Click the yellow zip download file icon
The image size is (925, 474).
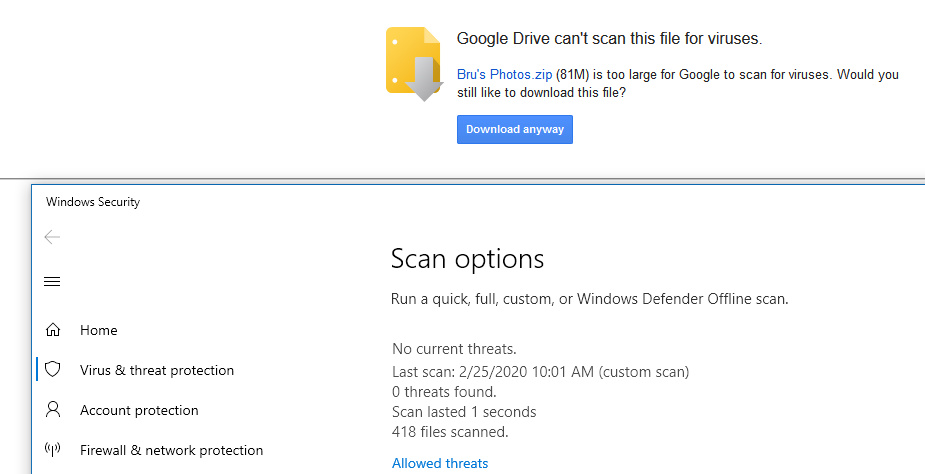(x=414, y=64)
